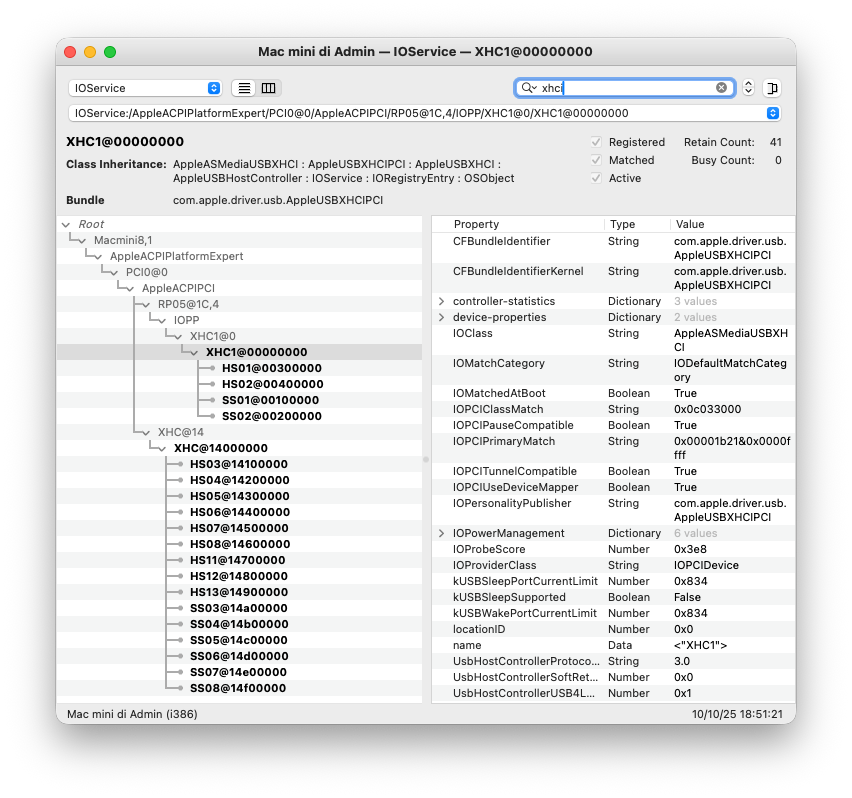The height and width of the screenshot is (798, 852).
Task: Select the name property row
Action: [x=613, y=645]
